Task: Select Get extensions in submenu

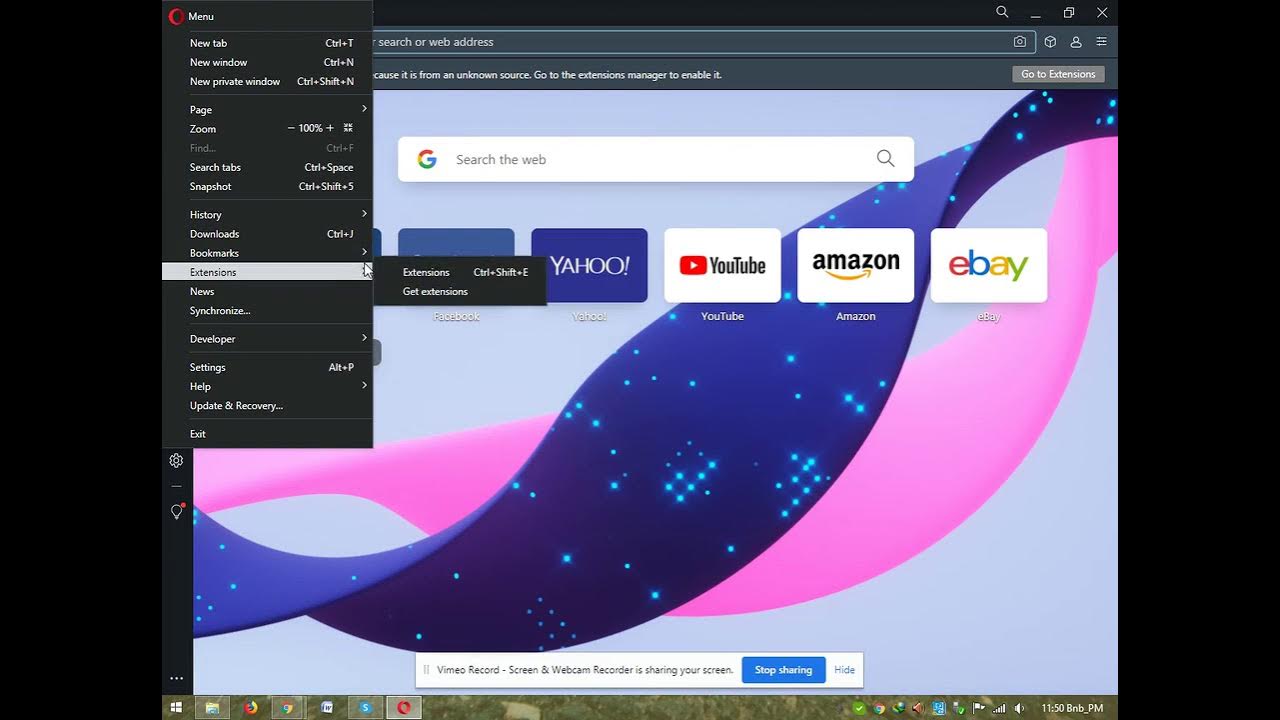Action: 460,291
